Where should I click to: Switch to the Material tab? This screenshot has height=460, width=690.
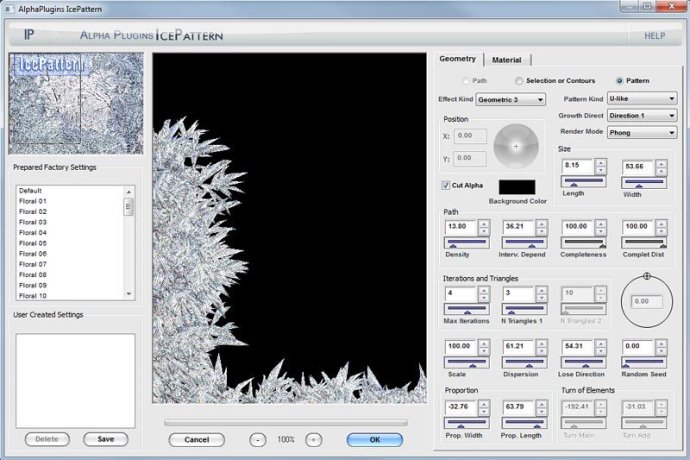(506, 60)
